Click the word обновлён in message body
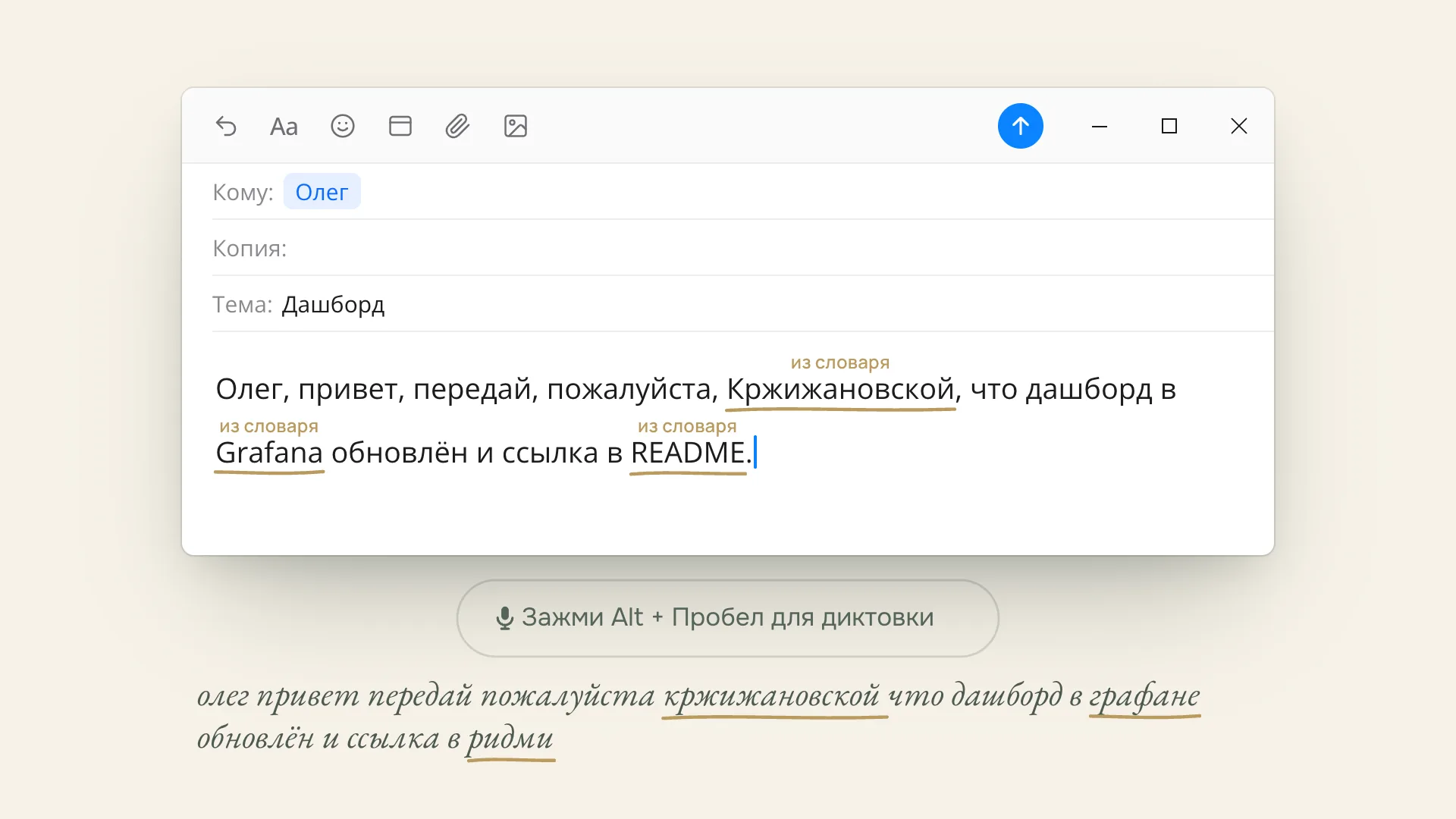This screenshot has width=1456, height=819. 400,453
